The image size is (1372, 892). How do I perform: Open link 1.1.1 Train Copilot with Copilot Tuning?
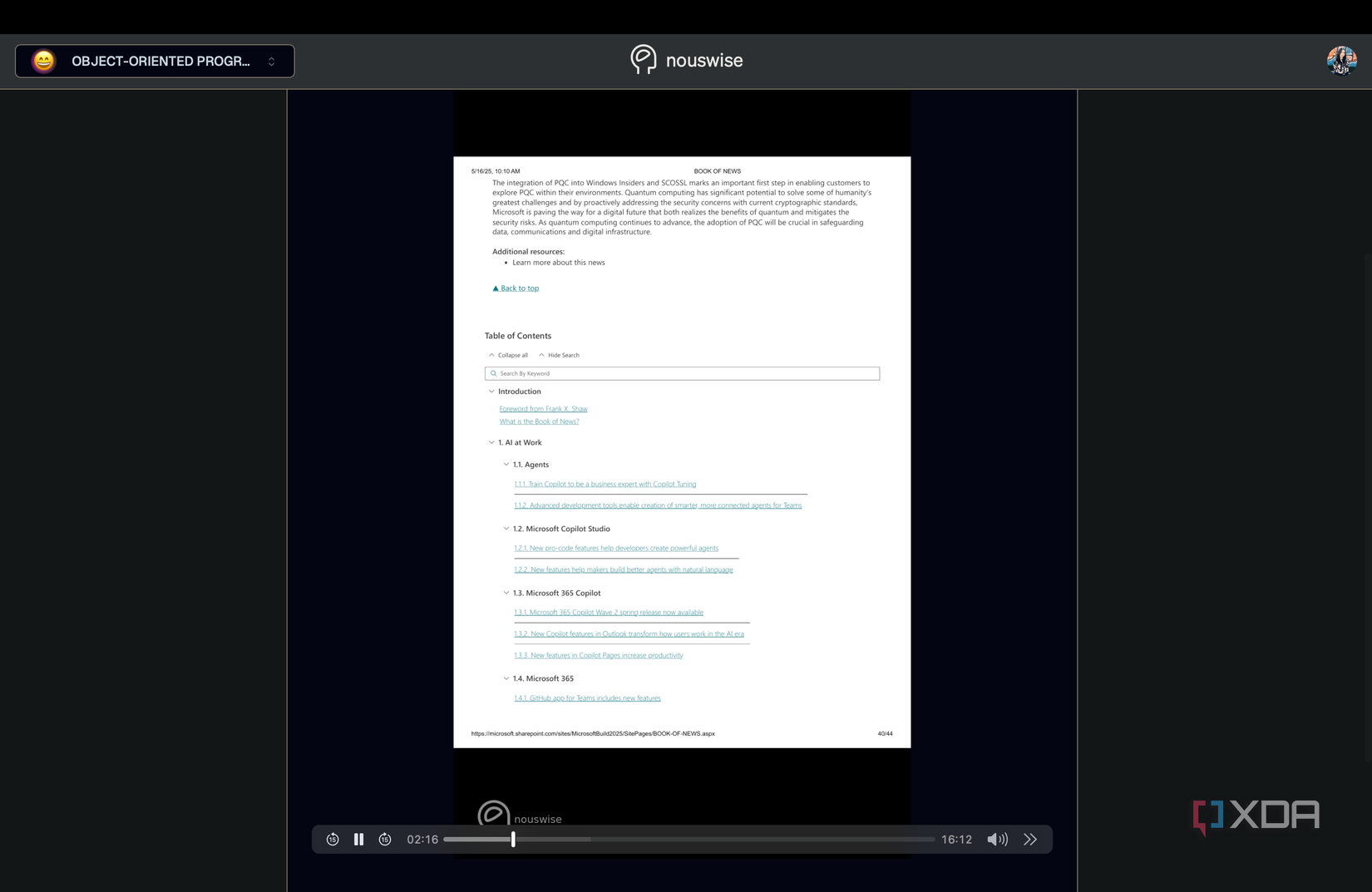(605, 484)
